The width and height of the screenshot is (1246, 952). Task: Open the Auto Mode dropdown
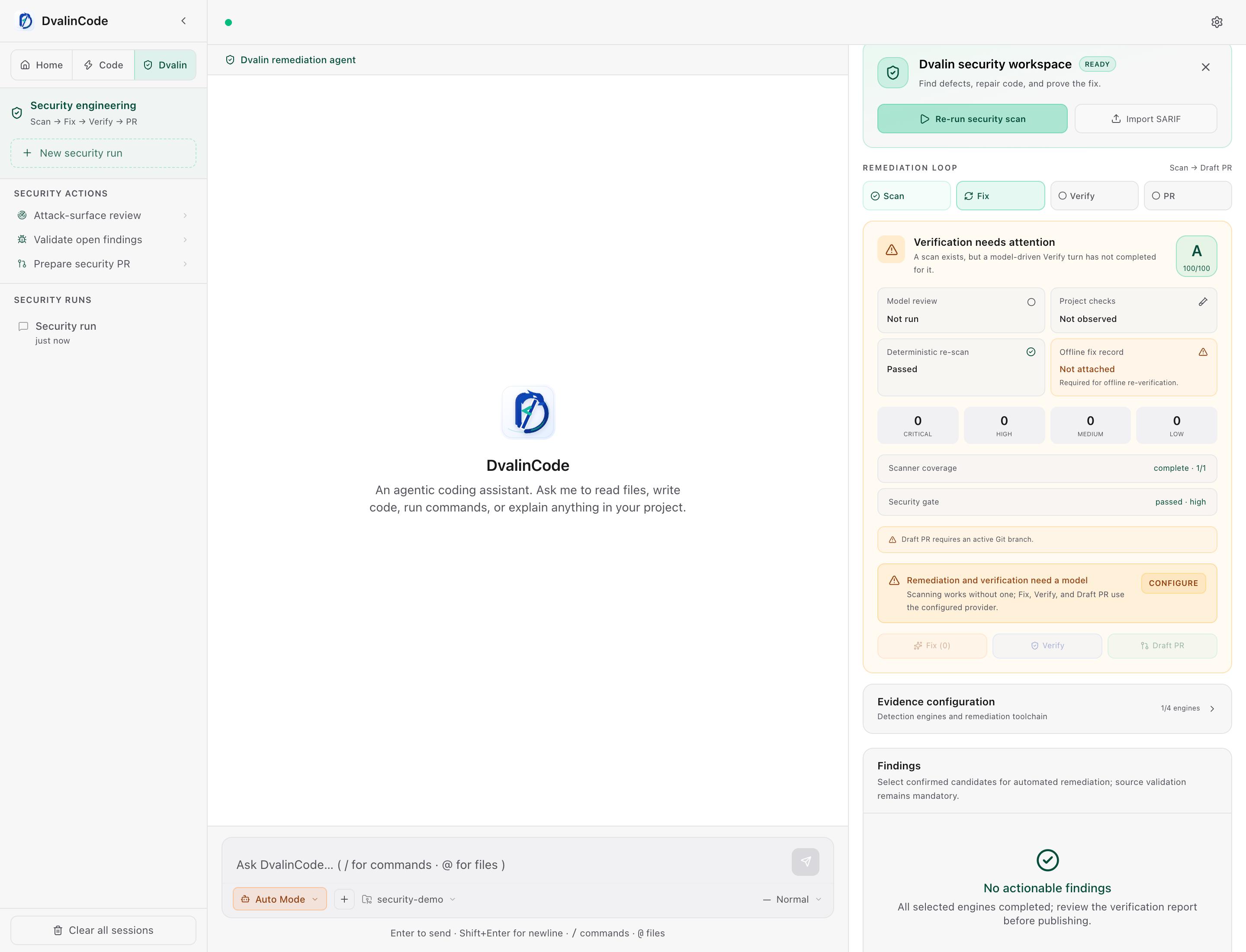(280, 899)
